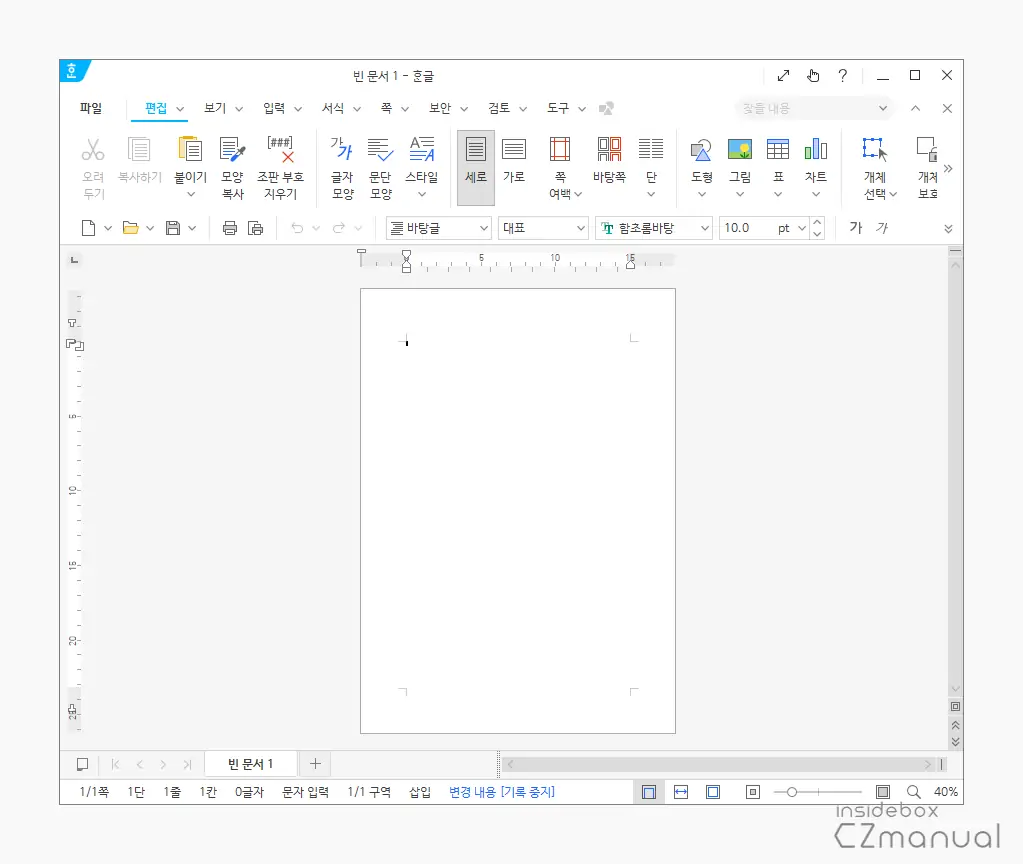Switch to the 빈 문서 1 tab
Image resolution: width=1023 pixels, height=864 pixels.
(x=250, y=764)
